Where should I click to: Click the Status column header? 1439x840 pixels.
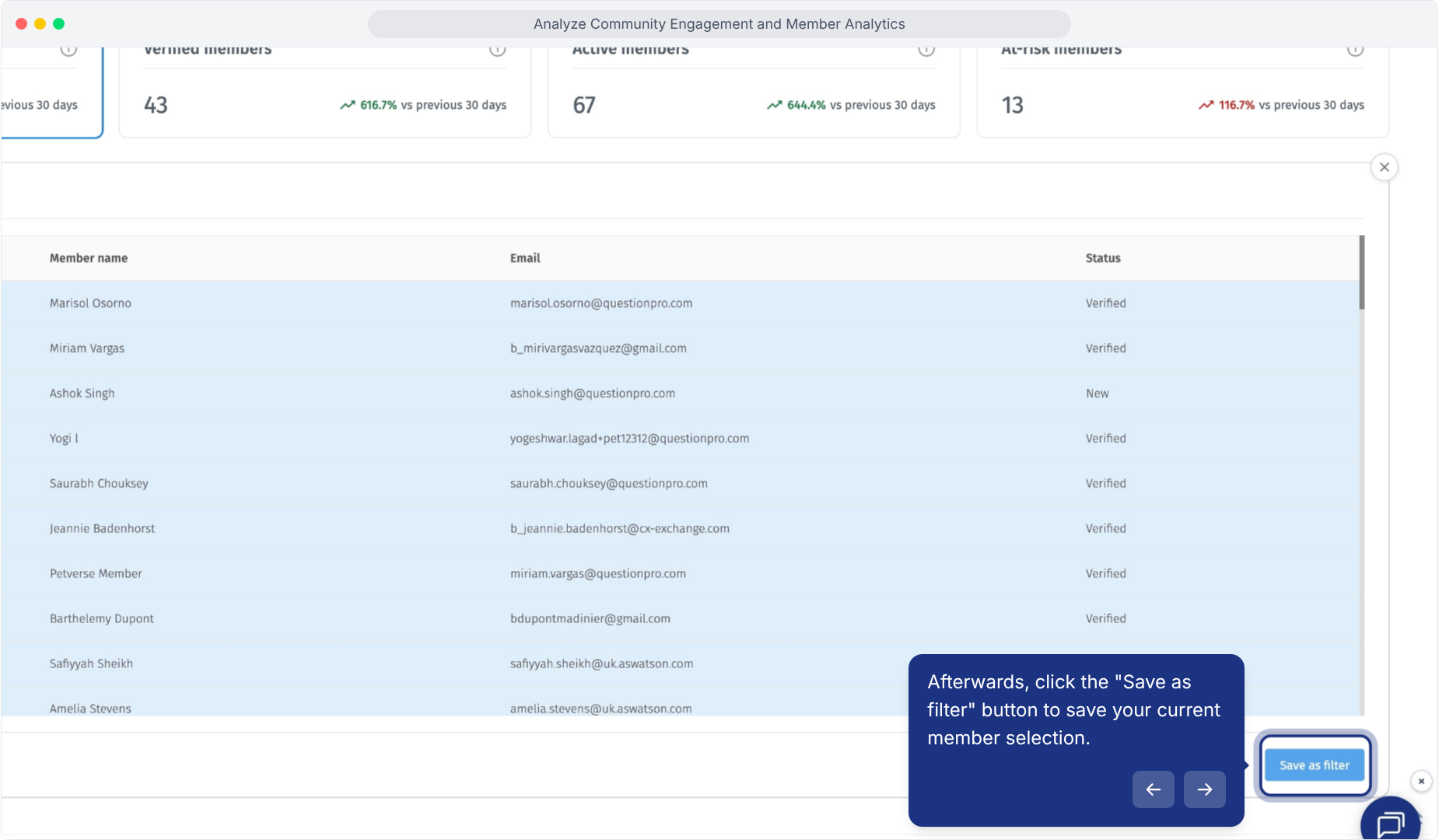pos(1103,258)
